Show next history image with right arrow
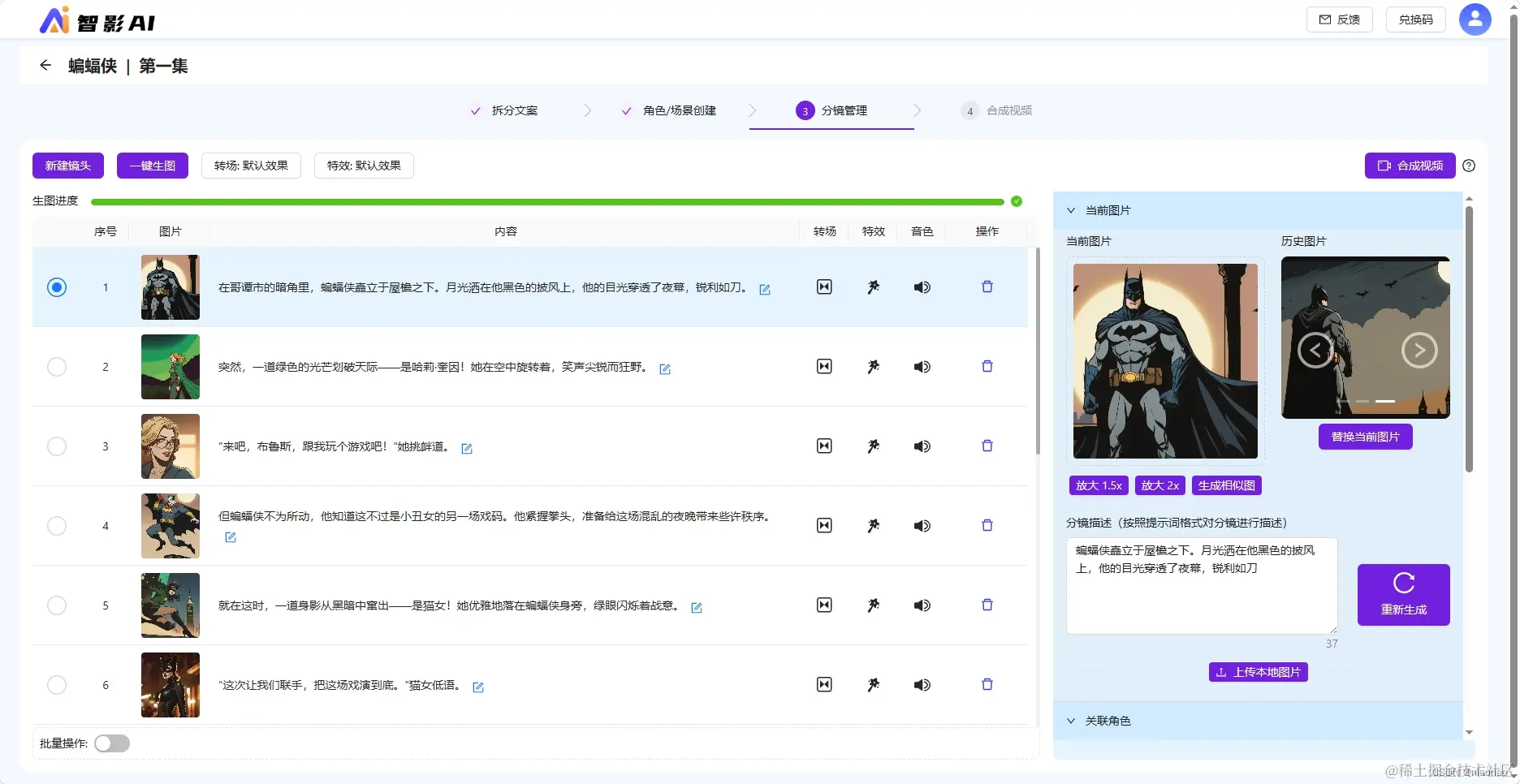 (1419, 351)
